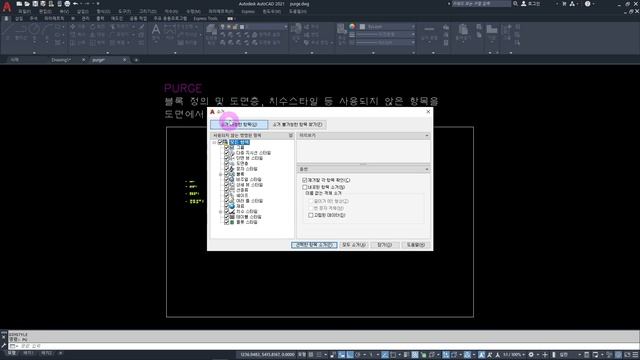This screenshot has height=360, width=640.
Task: Click the Open file quick access icon
Action: tap(27, 4)
